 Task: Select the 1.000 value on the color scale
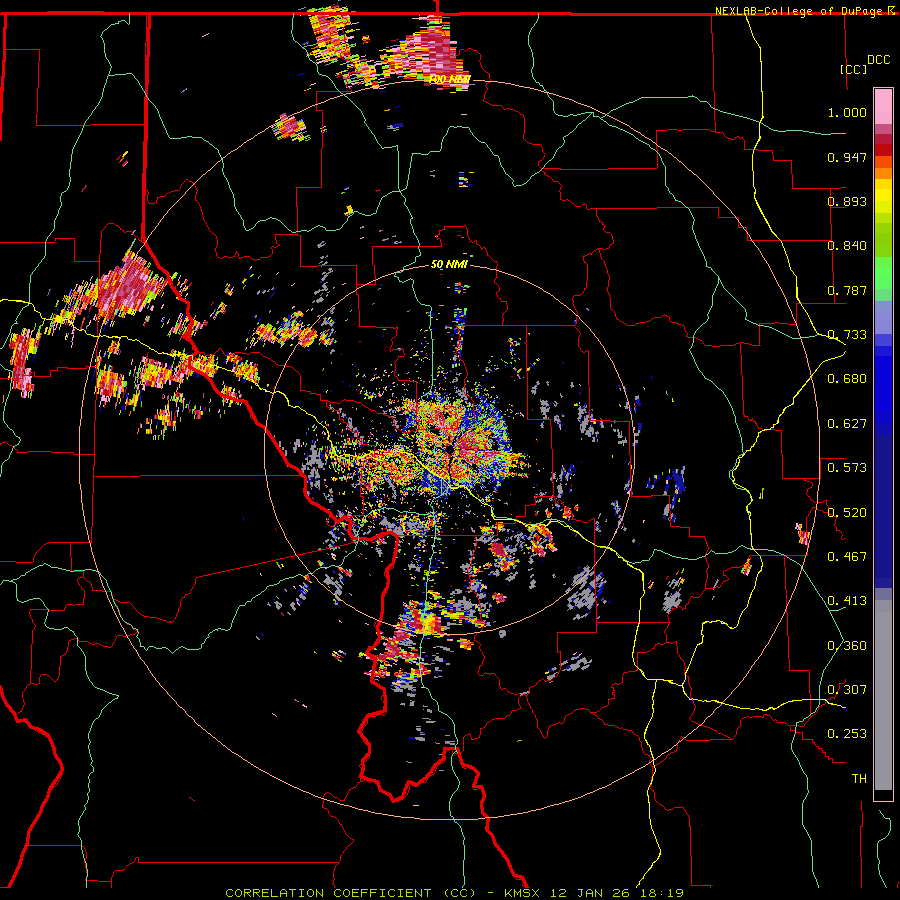847,112
